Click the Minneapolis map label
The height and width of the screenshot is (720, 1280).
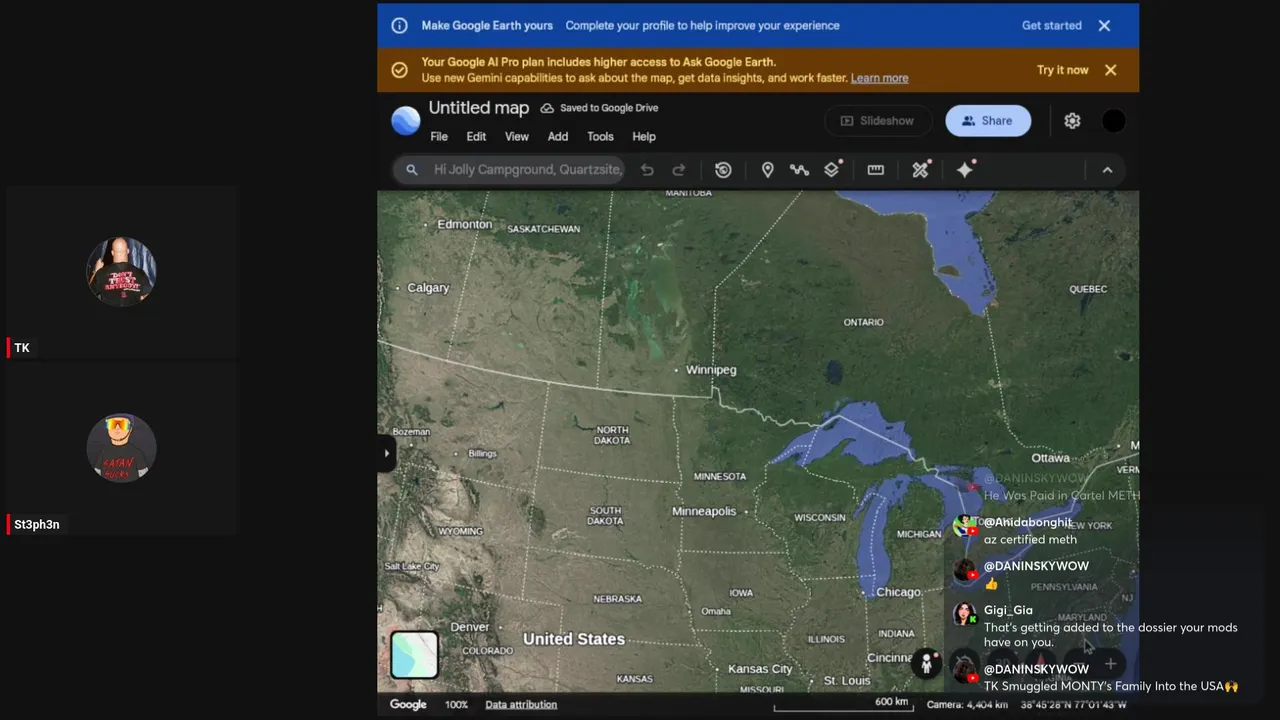[x=704, y=512]
